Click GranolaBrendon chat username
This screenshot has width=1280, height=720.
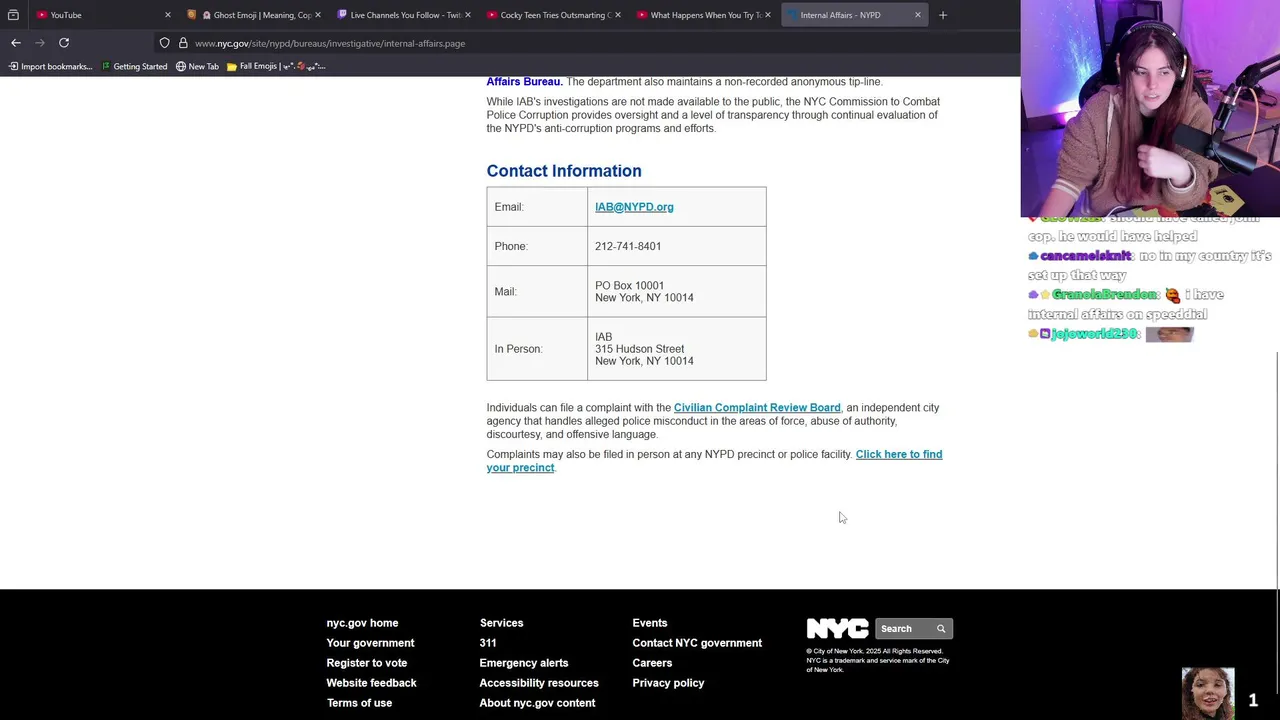coord(1105,295)
